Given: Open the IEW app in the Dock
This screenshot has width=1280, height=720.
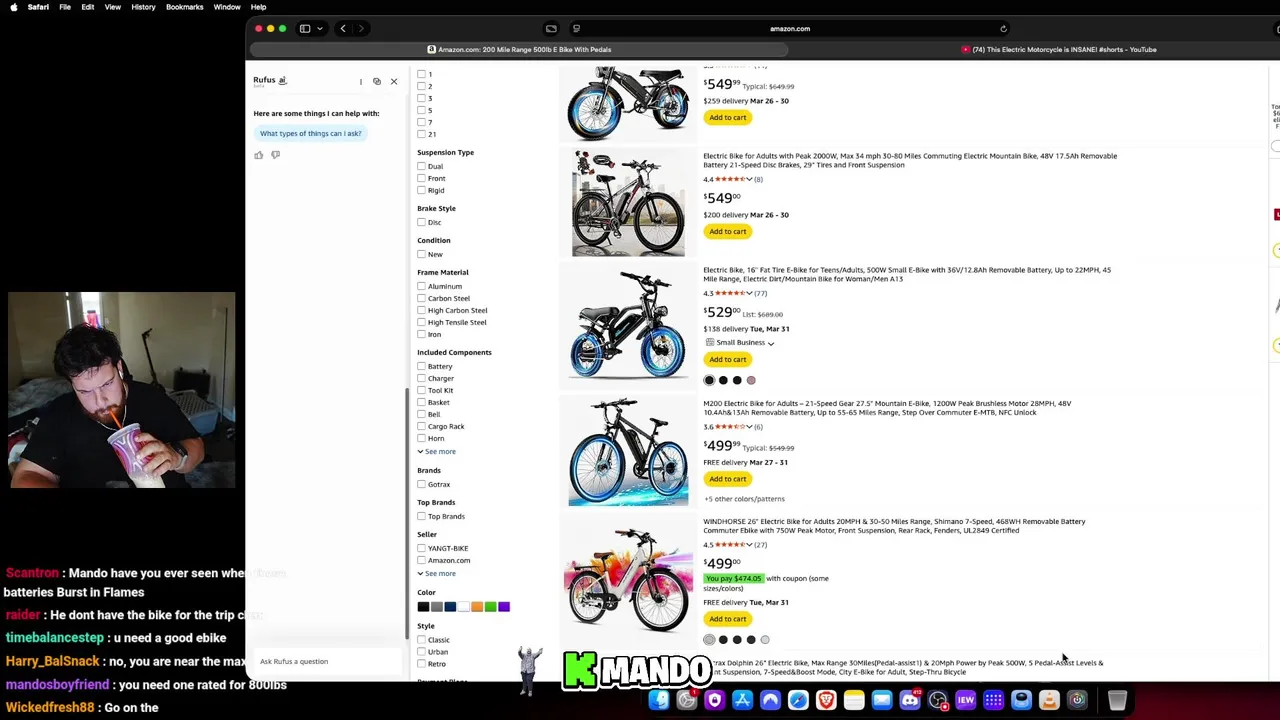Looking at the screenshot, I should (x=966, y=701).
